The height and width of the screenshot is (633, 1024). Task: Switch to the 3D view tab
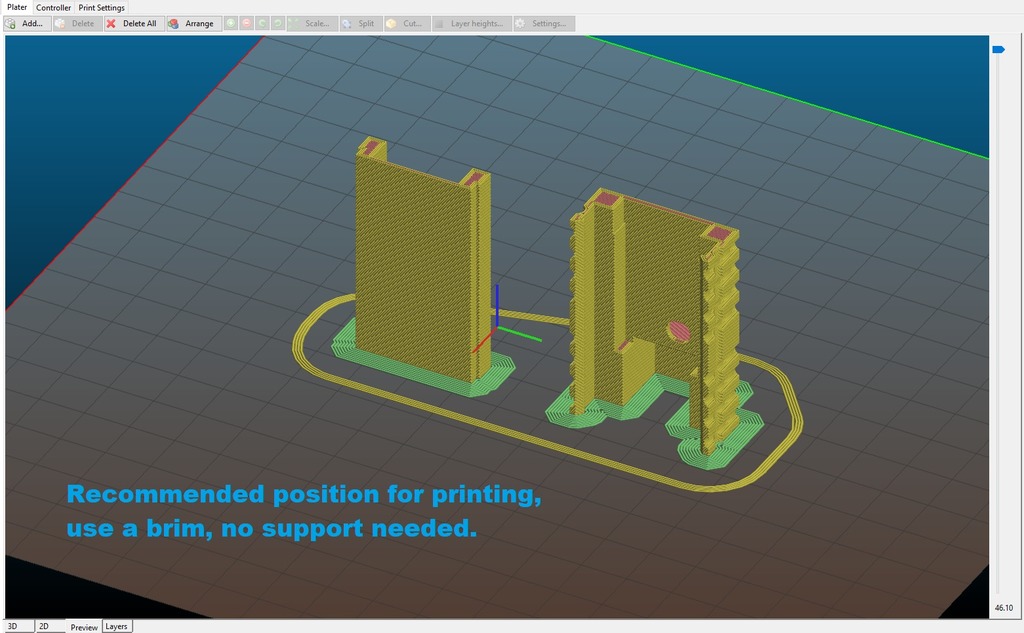pos(13,626)
